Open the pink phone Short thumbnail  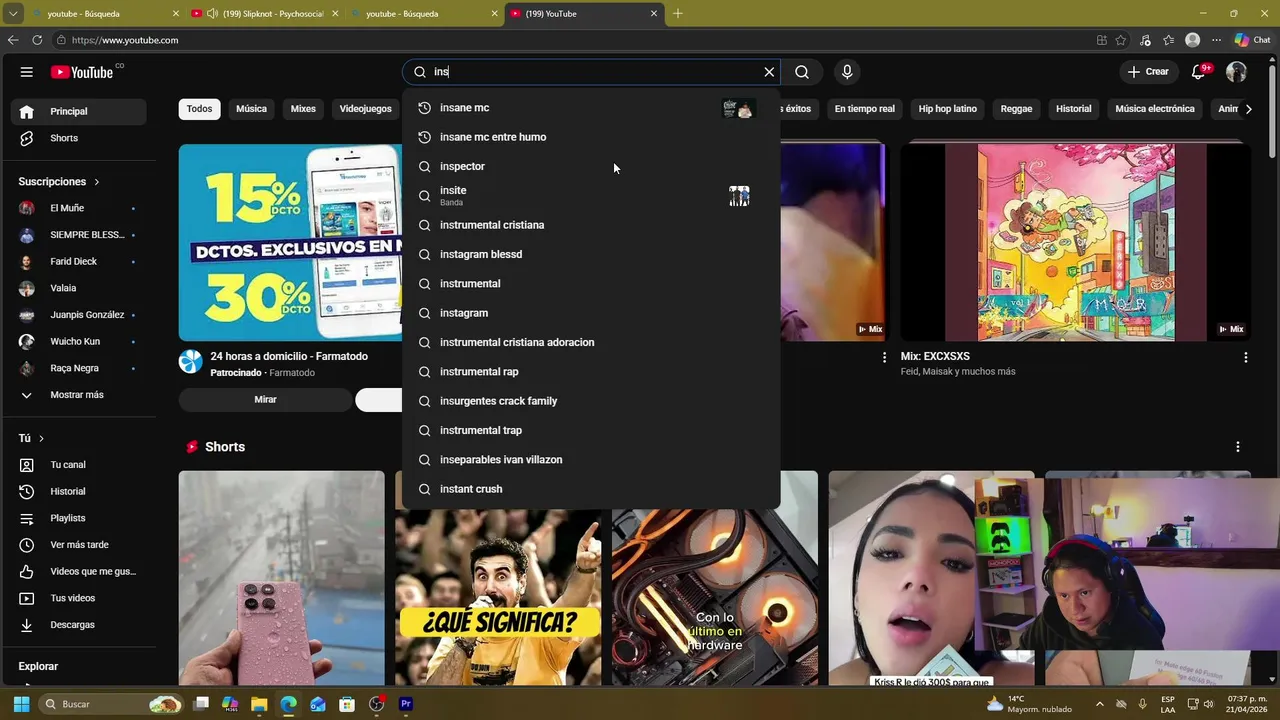(281, 578)
